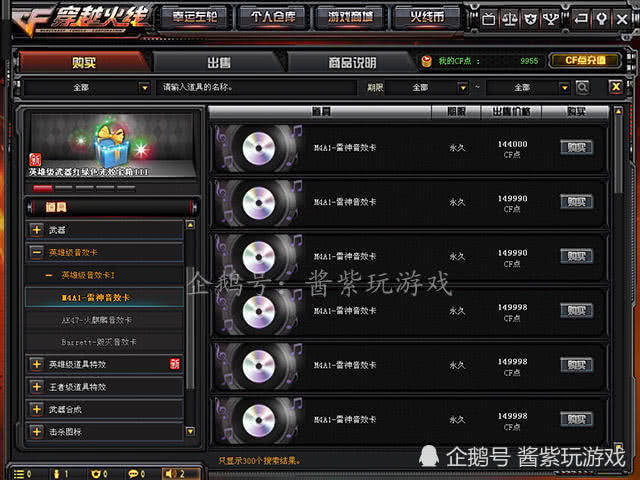Click the item name search field
The height and width of the screenshot is (480, 640).
(x=256, y=87)
